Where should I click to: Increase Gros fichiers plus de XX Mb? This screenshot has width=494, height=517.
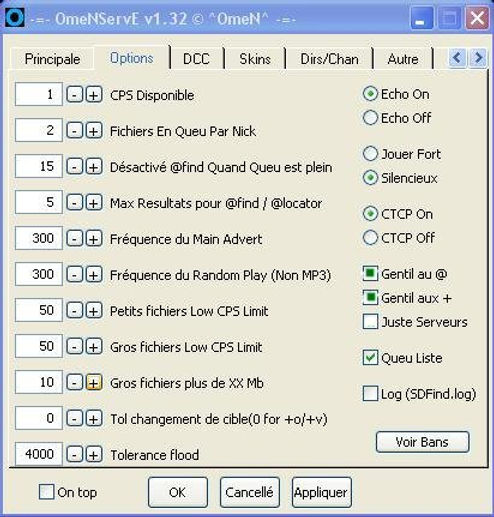click(94, 383)
